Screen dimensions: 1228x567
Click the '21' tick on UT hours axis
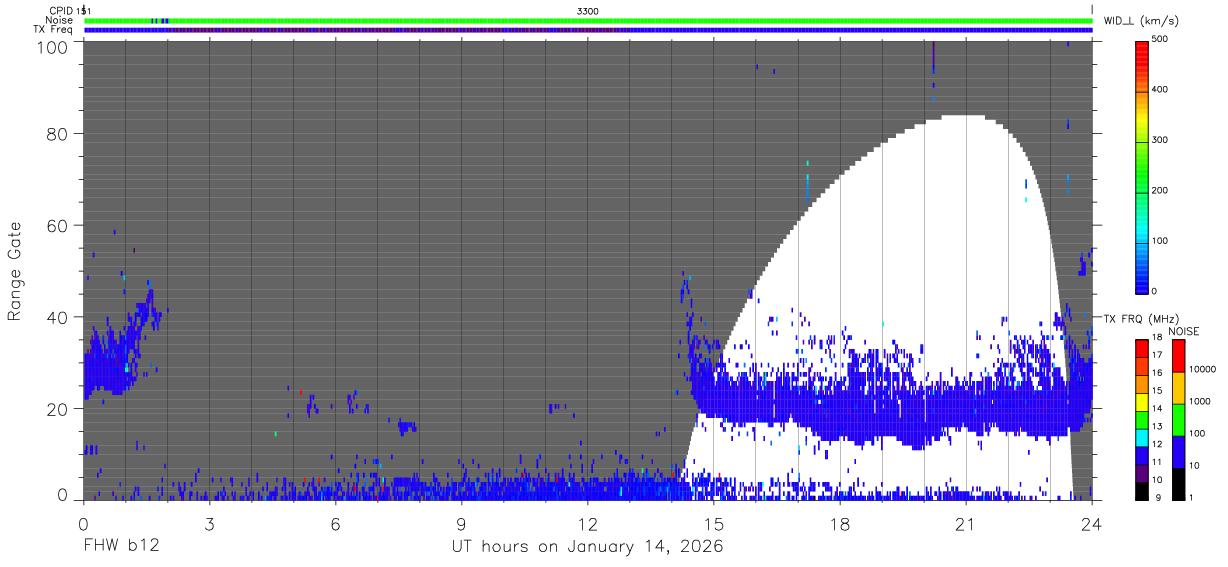click(966, 523)
